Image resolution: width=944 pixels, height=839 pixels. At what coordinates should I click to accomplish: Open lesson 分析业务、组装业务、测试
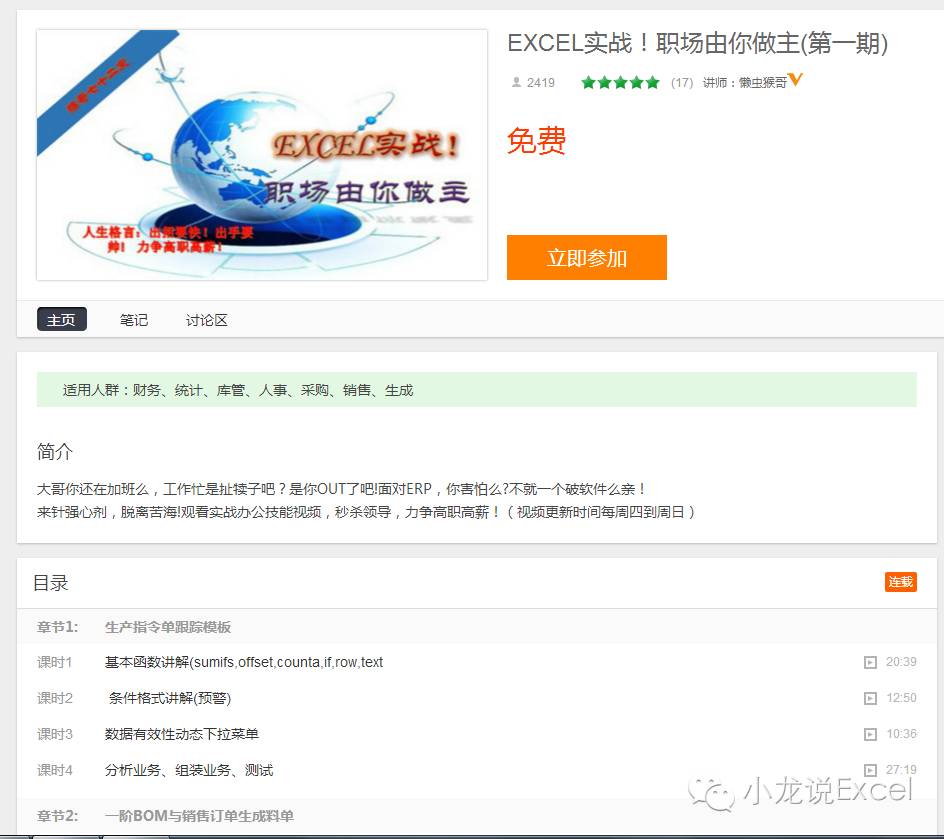pos(189,770)
